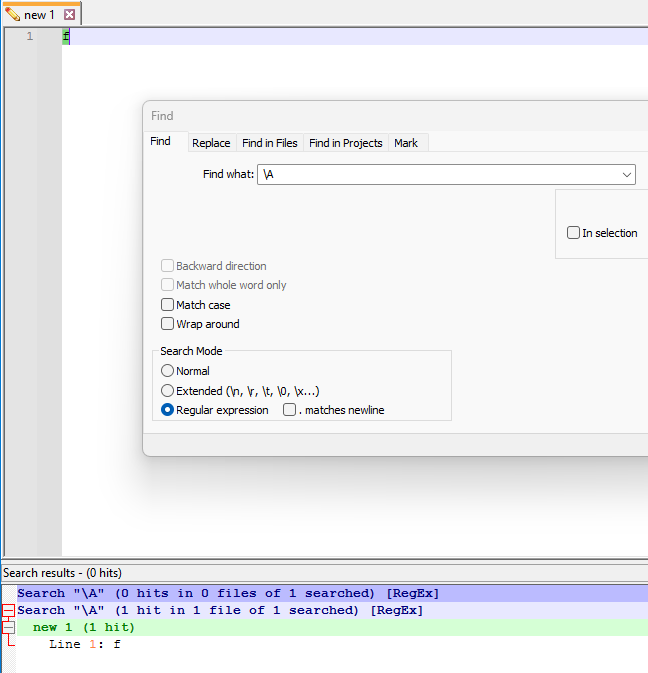Screen dimensions: 648x673
Task: Open the Find in Files tab
Action: click(270, 143)
